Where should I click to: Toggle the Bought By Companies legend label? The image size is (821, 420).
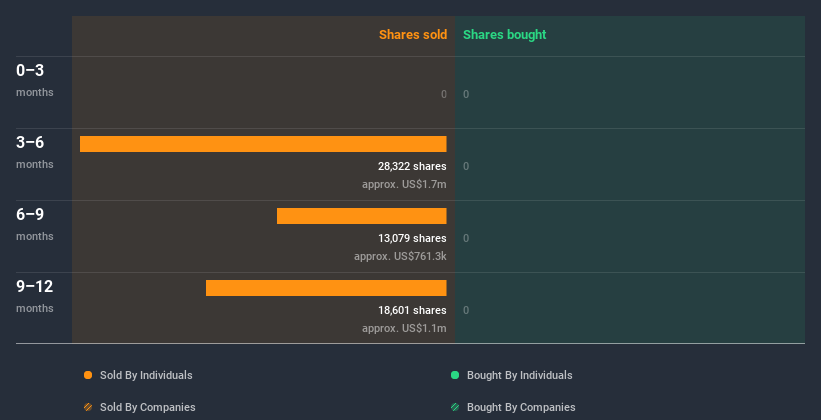pos(521,407)
